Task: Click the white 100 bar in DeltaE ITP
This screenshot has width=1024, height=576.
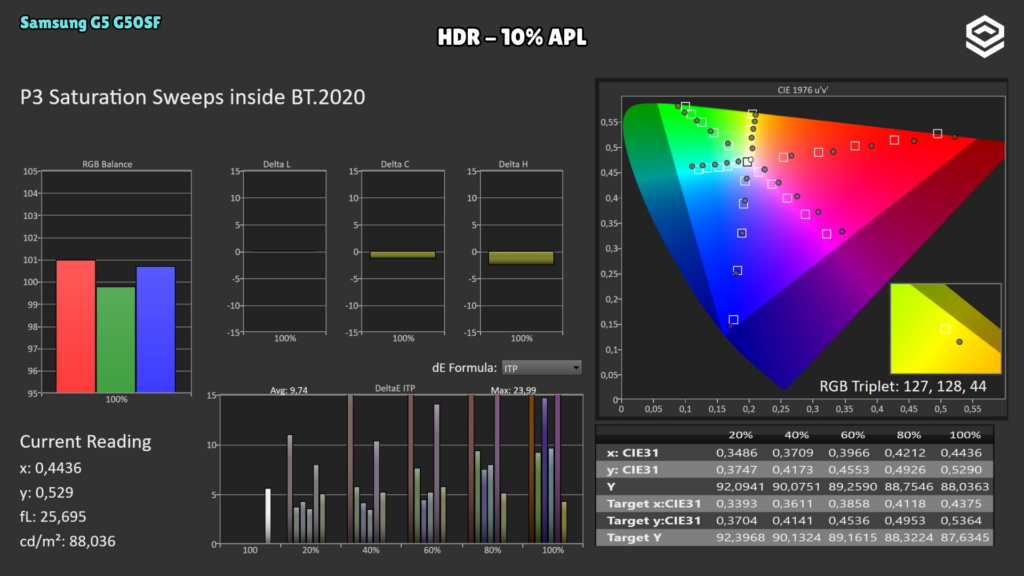Action: coord(268,516)
